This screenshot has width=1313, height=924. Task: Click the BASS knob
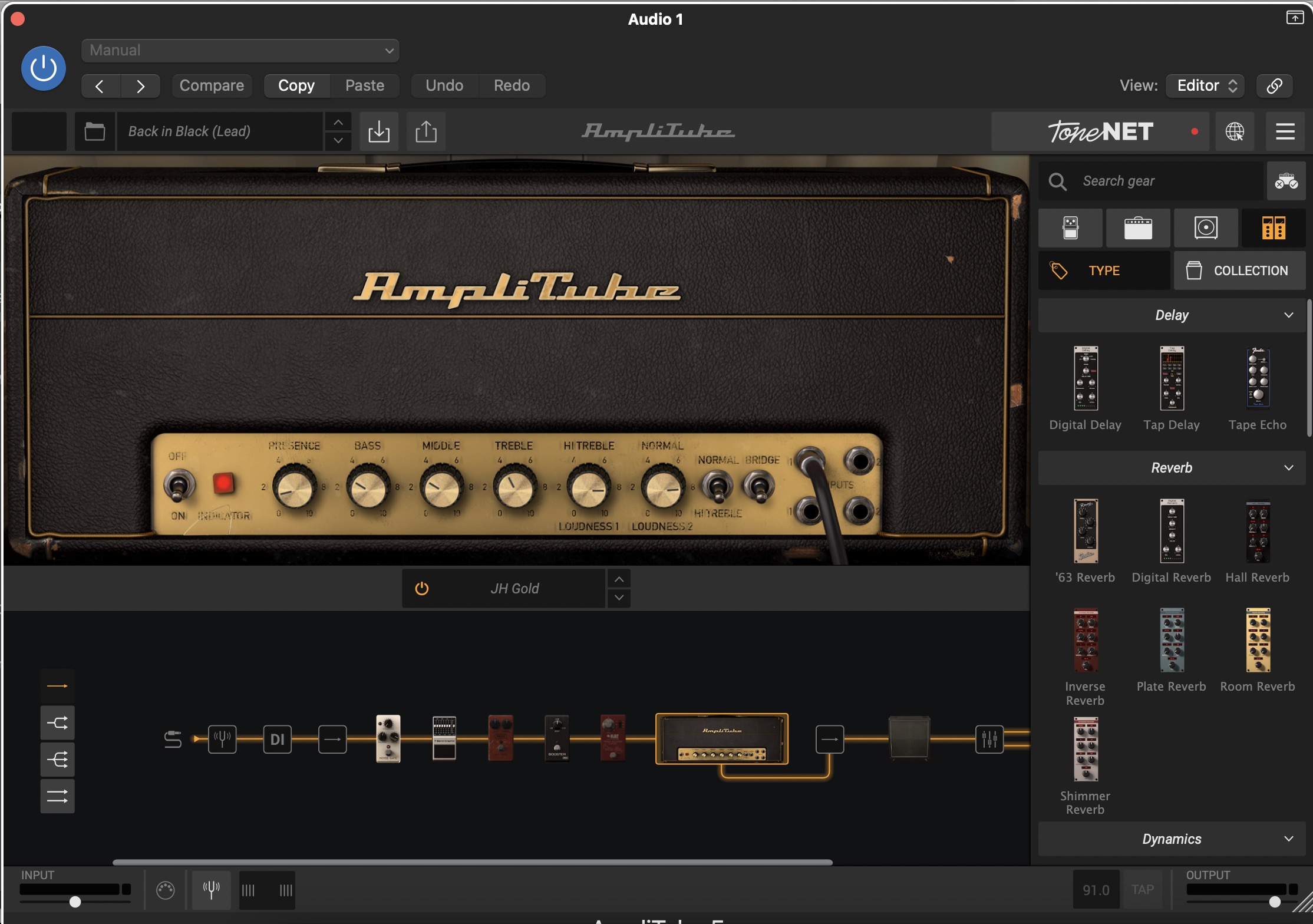[x=368, y=487]
